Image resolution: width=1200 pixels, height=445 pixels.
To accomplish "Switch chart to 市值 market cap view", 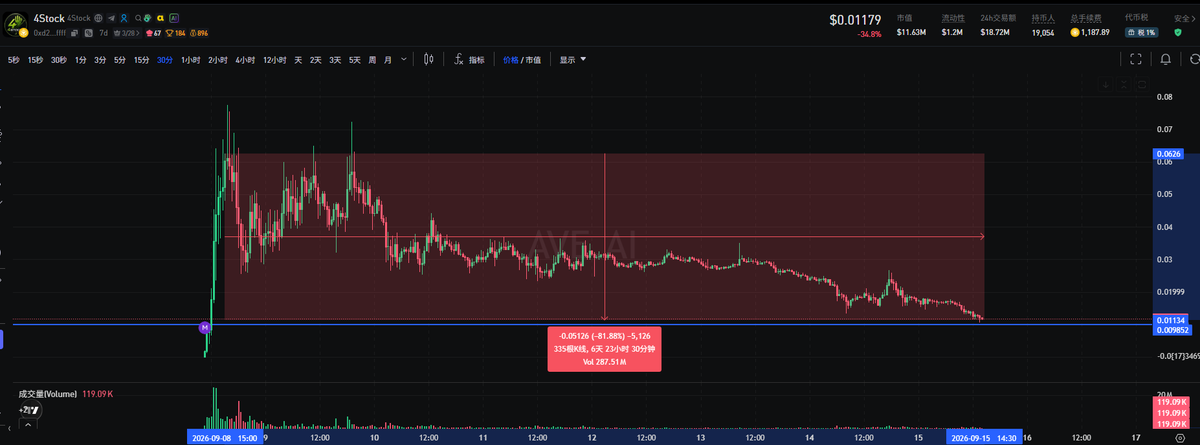I will click(x=532, y=60).
